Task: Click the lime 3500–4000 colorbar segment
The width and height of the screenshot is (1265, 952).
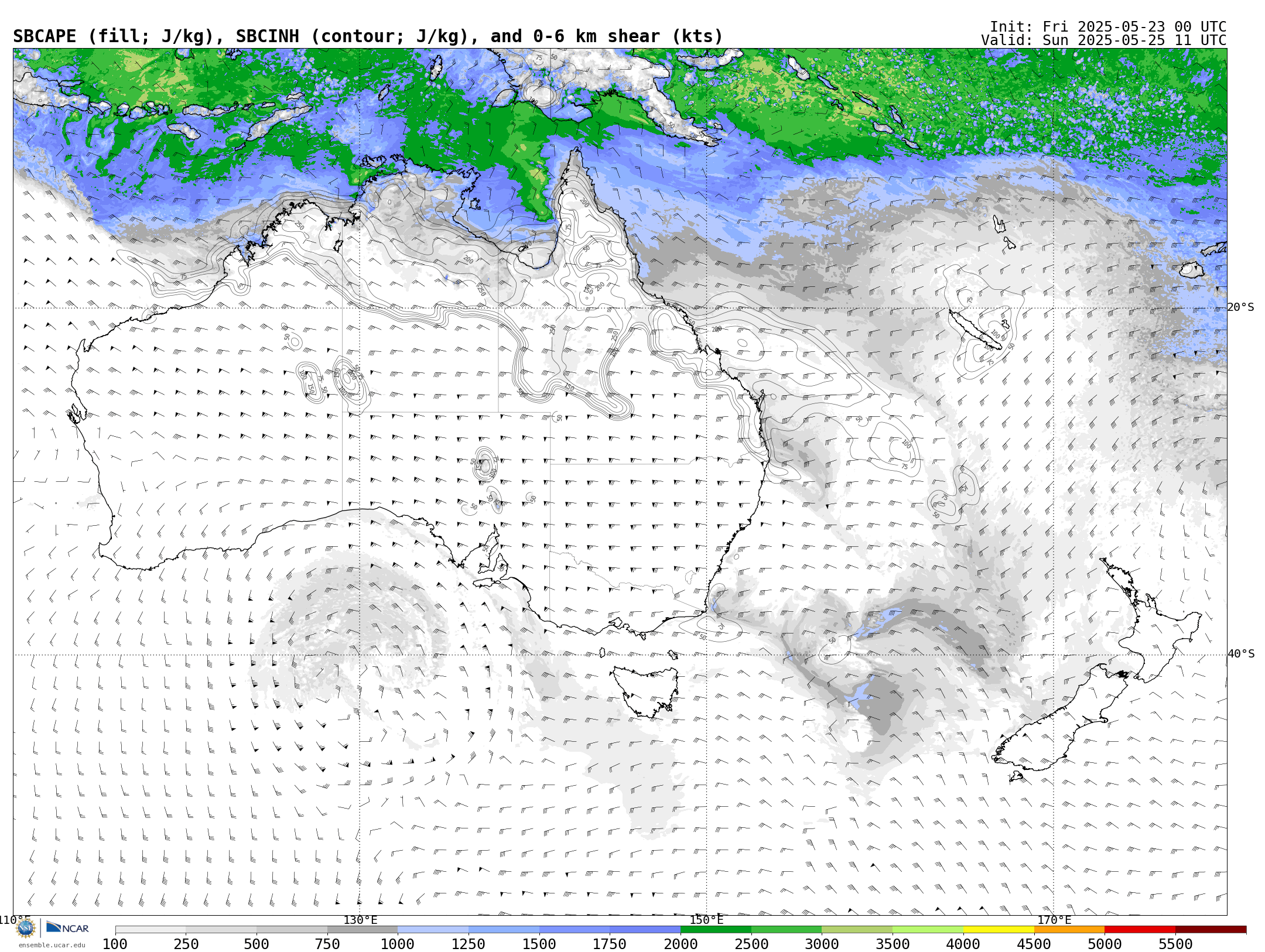Action: pyautogui.click(x=928, y=930)
